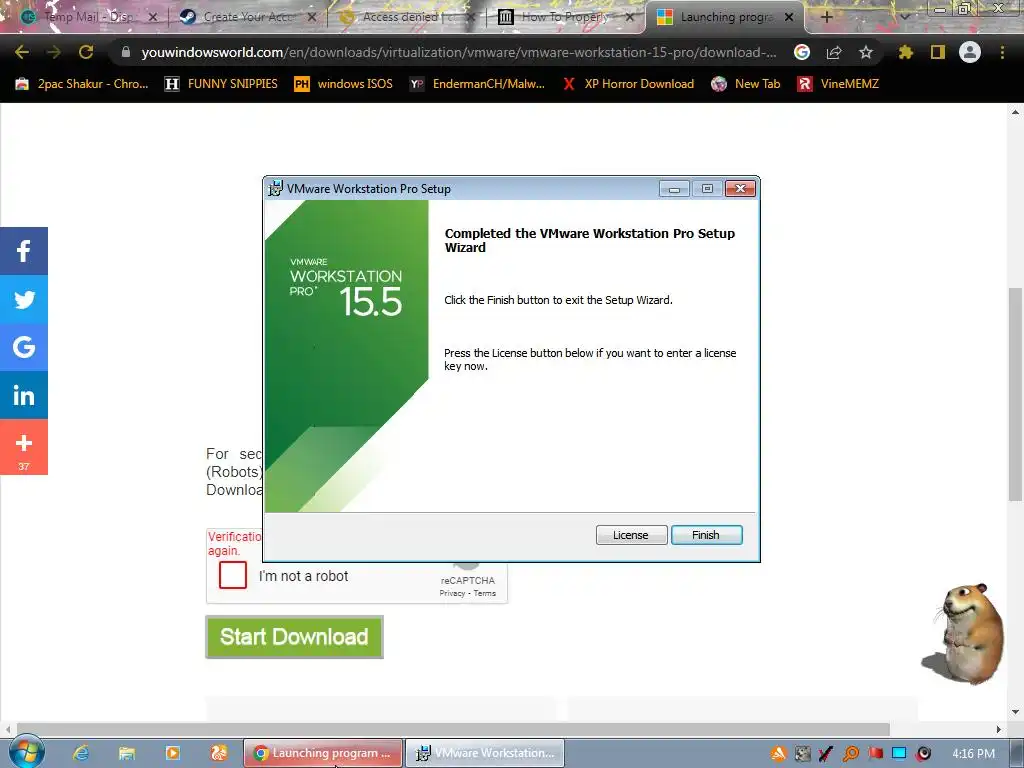Open the tab search chevron in Chrome
Viewport: 1024px width, 768px height.
click(904, 17)
